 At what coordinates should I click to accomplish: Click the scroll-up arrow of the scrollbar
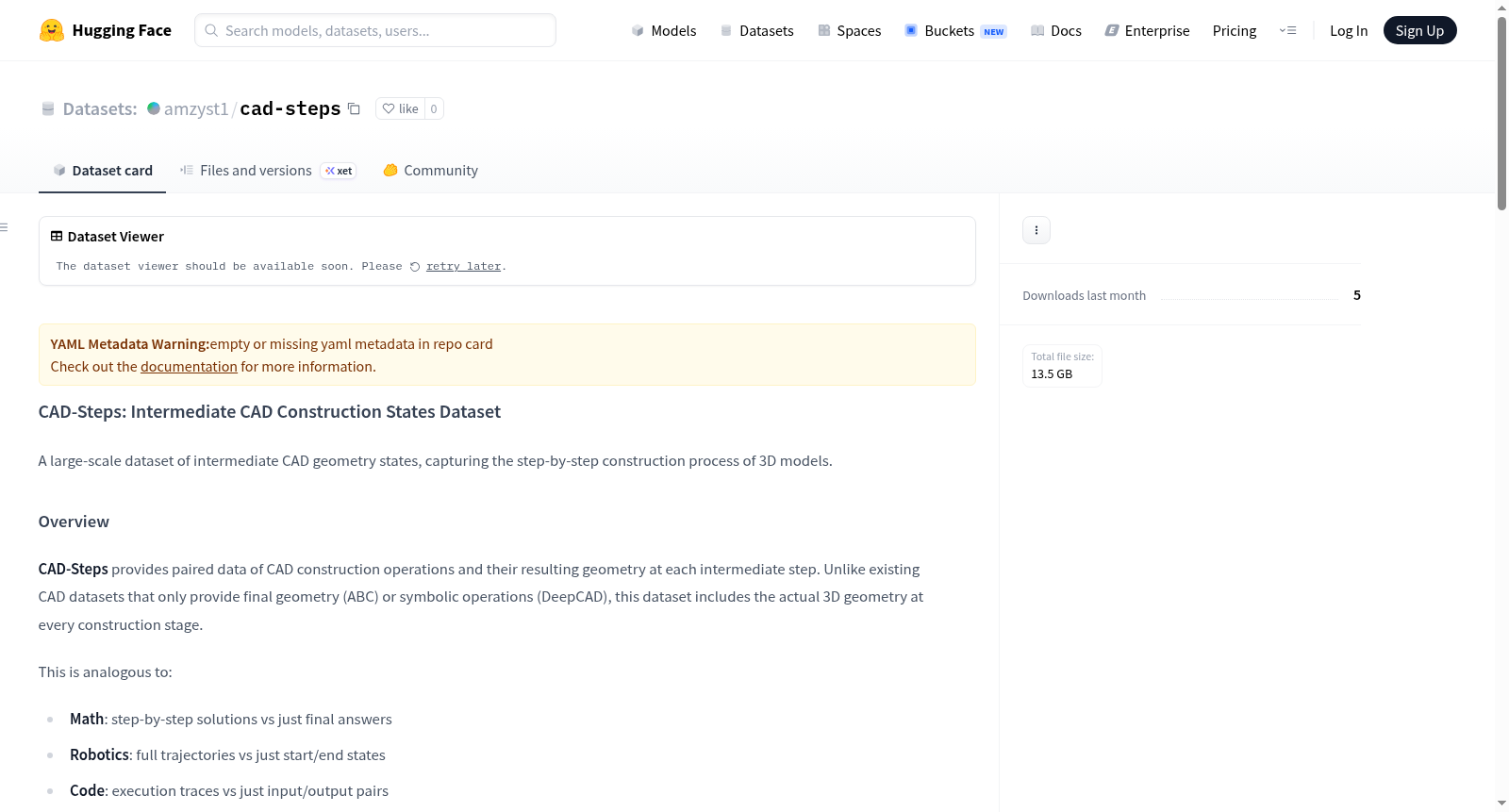(1501, 7)
